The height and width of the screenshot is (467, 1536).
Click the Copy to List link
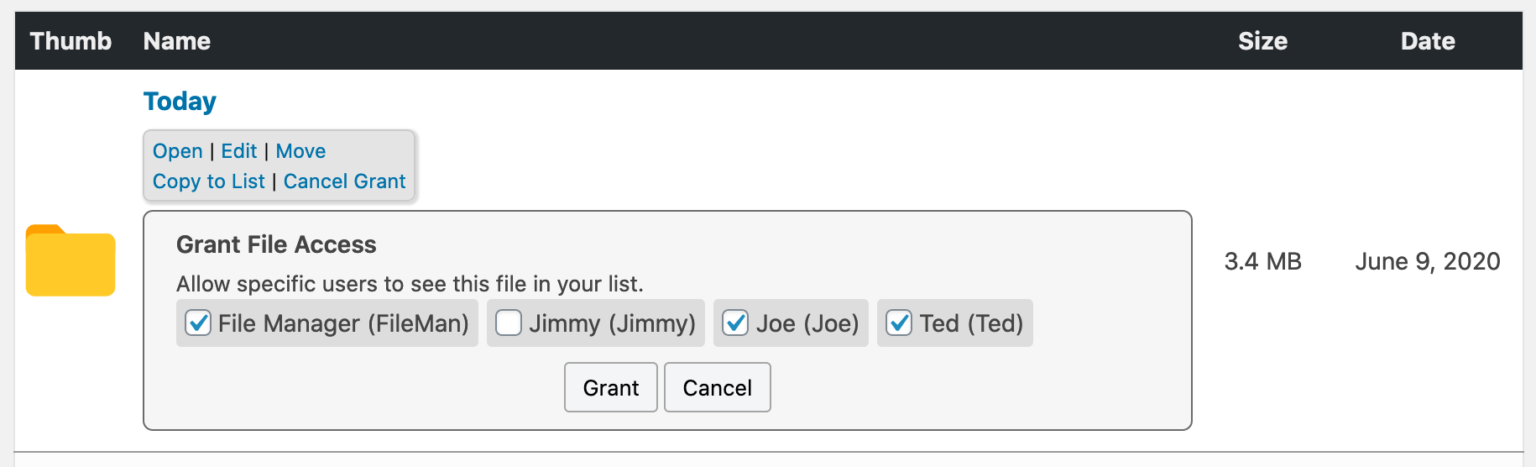click(x=209, y=181)
